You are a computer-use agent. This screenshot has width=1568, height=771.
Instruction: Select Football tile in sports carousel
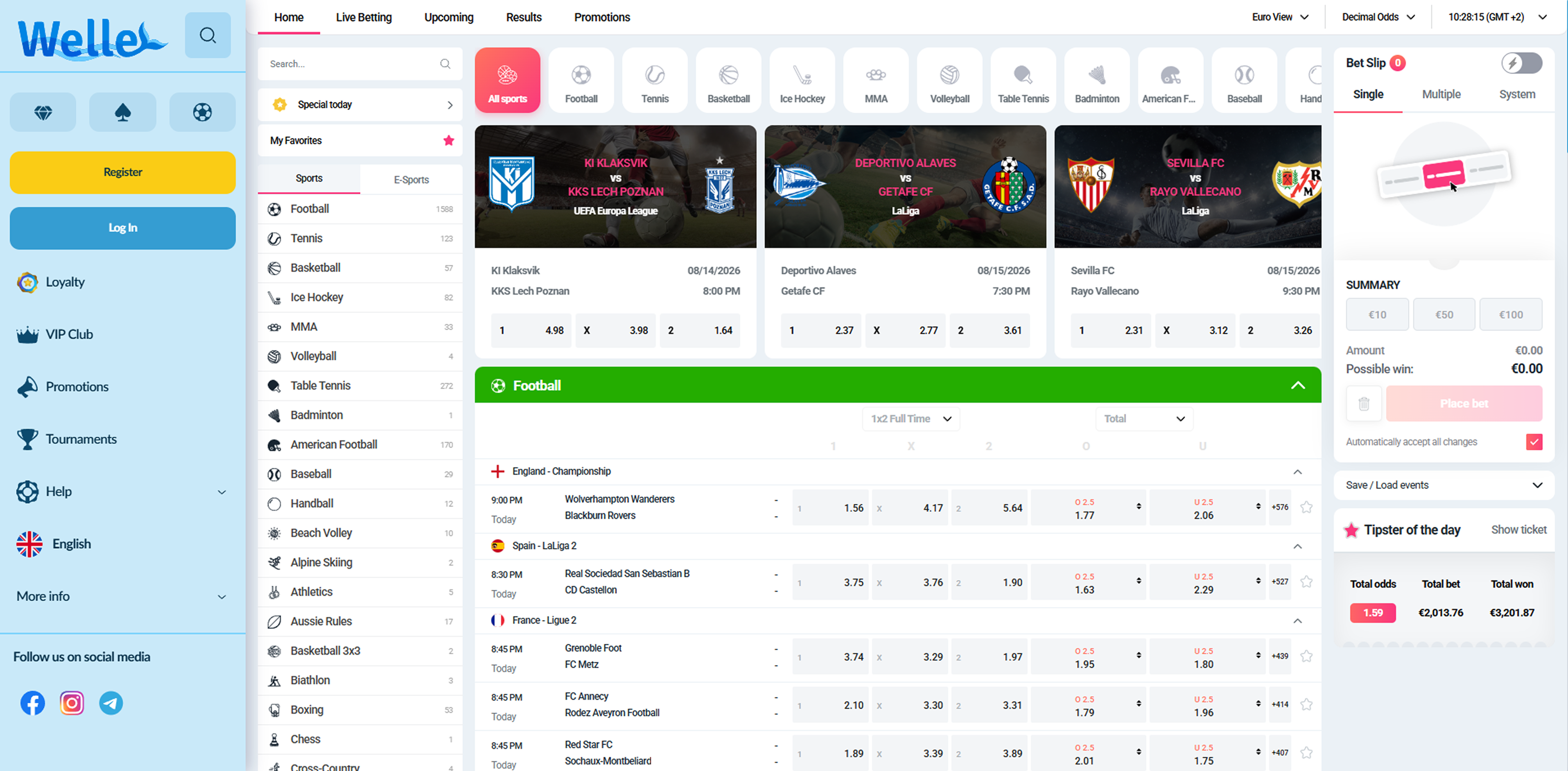[581, 80]
